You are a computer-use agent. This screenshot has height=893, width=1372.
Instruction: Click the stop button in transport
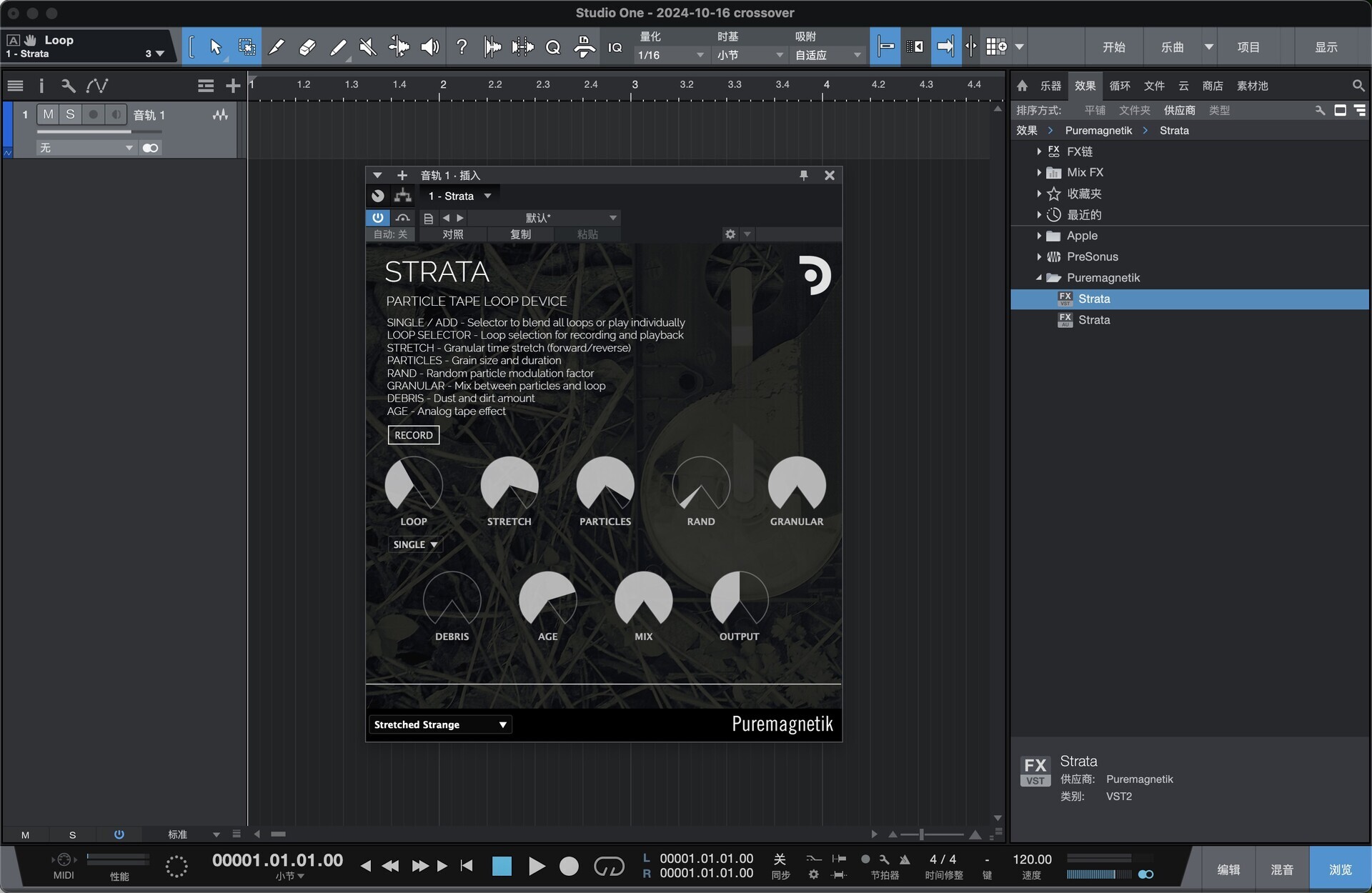point(502,866)
